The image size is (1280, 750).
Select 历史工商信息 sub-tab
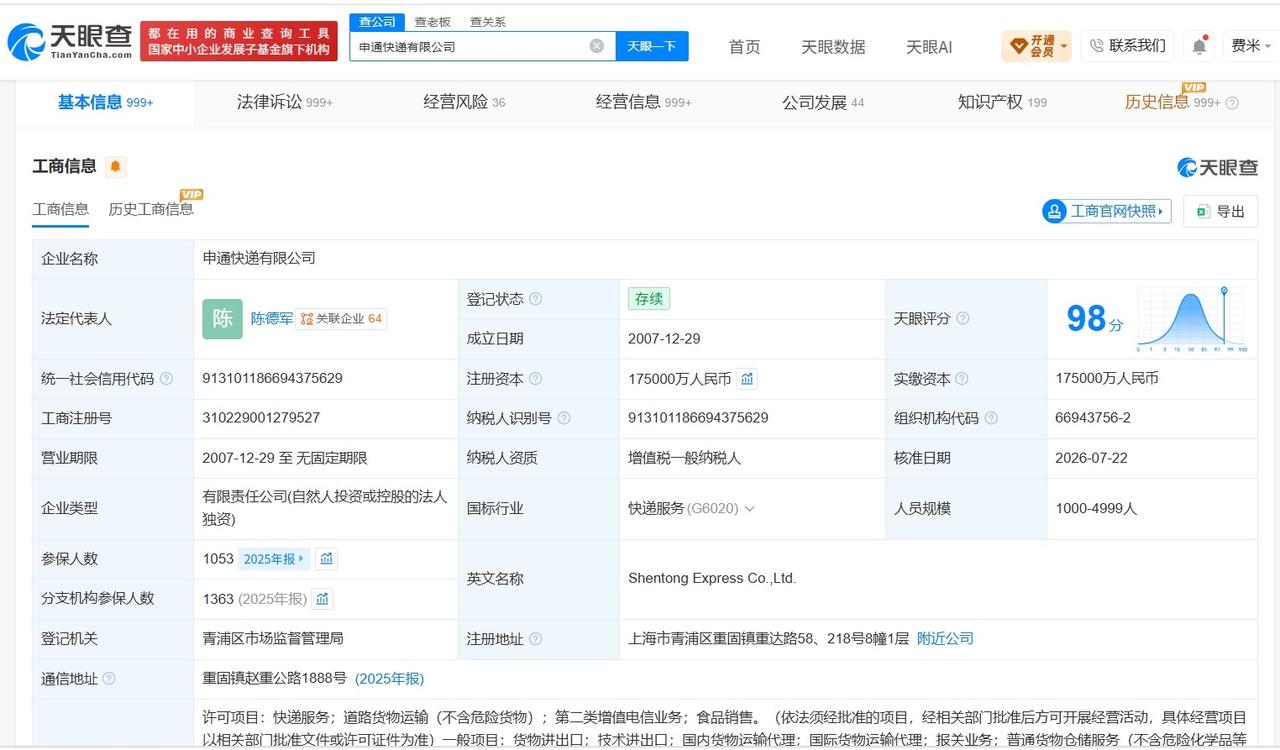pyautogui.click(x=151, y=209)
